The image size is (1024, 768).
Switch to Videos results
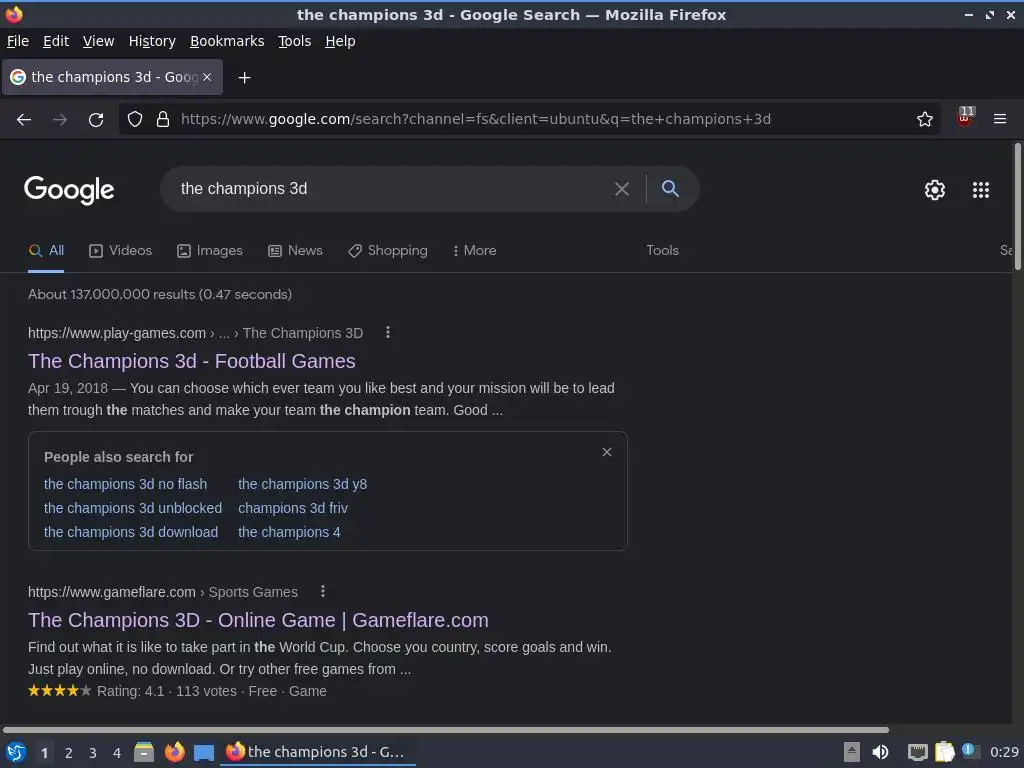coord(121,251)
